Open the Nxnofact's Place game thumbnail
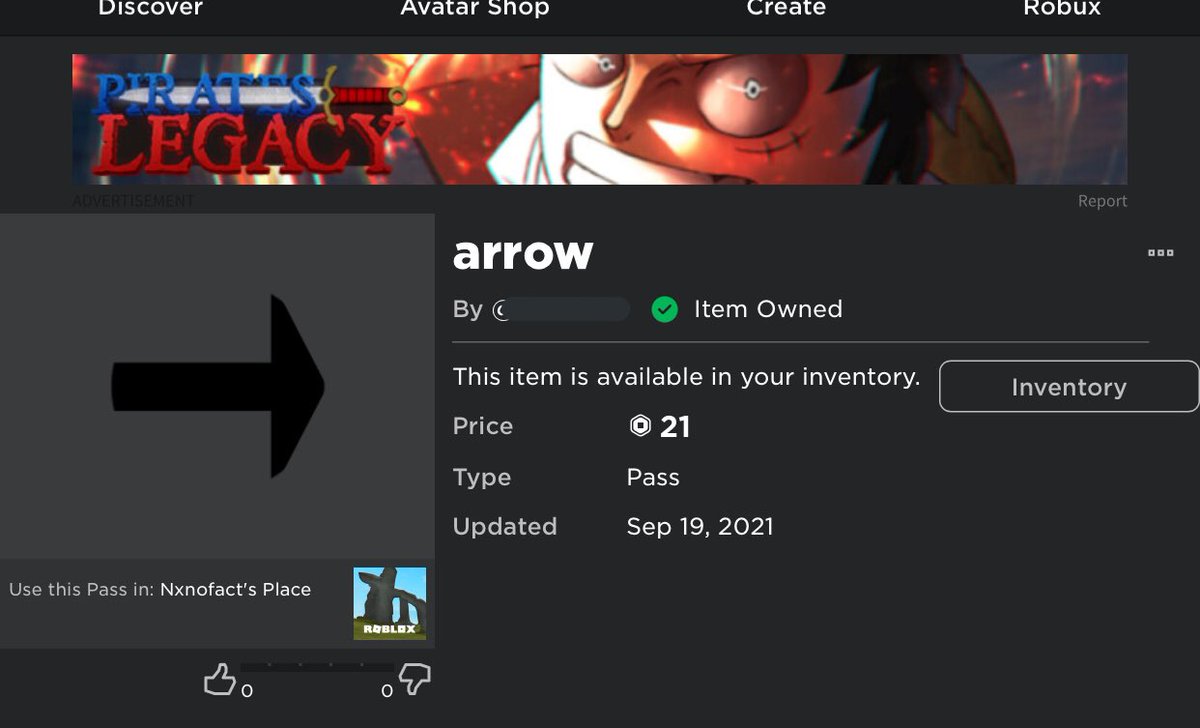1200x728 pixels. [389, 603]
